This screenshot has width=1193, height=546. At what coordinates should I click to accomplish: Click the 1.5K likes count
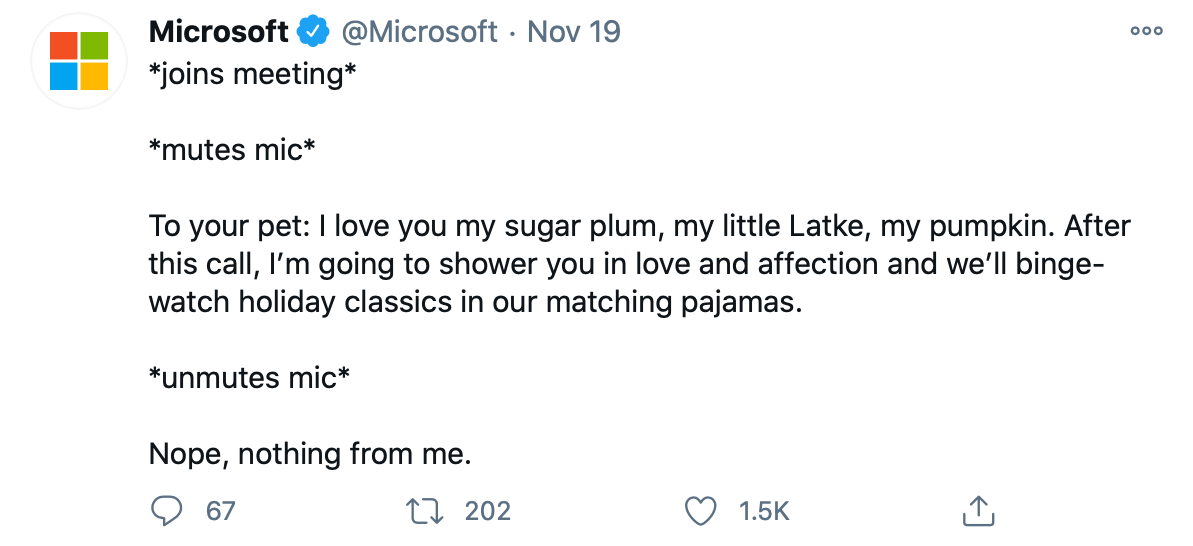pyautogui.click(x=764, y=511)
